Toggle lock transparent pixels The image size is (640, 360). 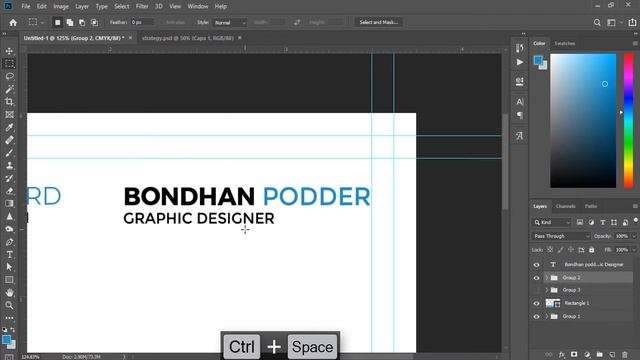point(550,249)
